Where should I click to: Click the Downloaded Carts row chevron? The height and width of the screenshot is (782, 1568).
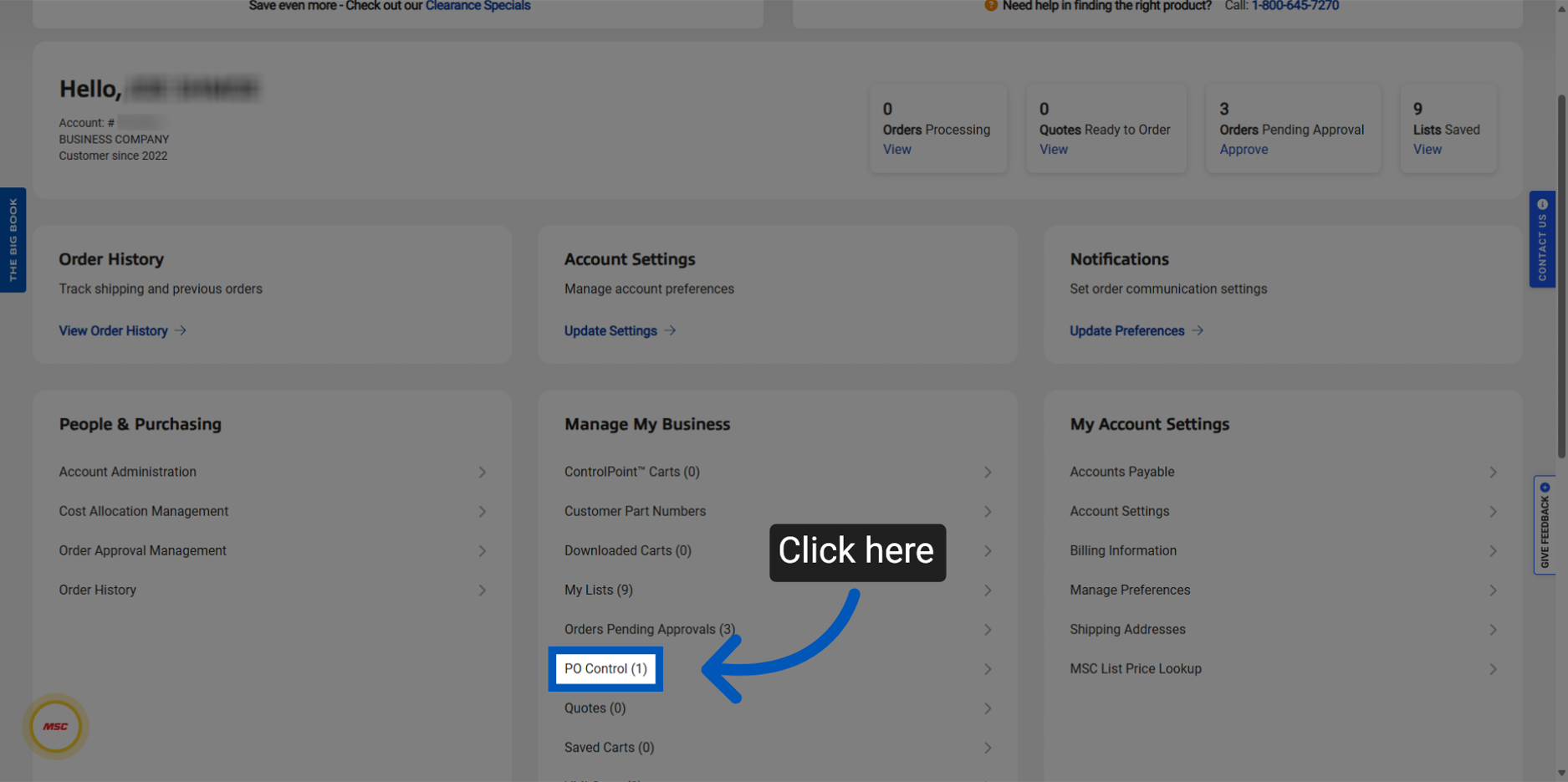click(x=988, y=551)
